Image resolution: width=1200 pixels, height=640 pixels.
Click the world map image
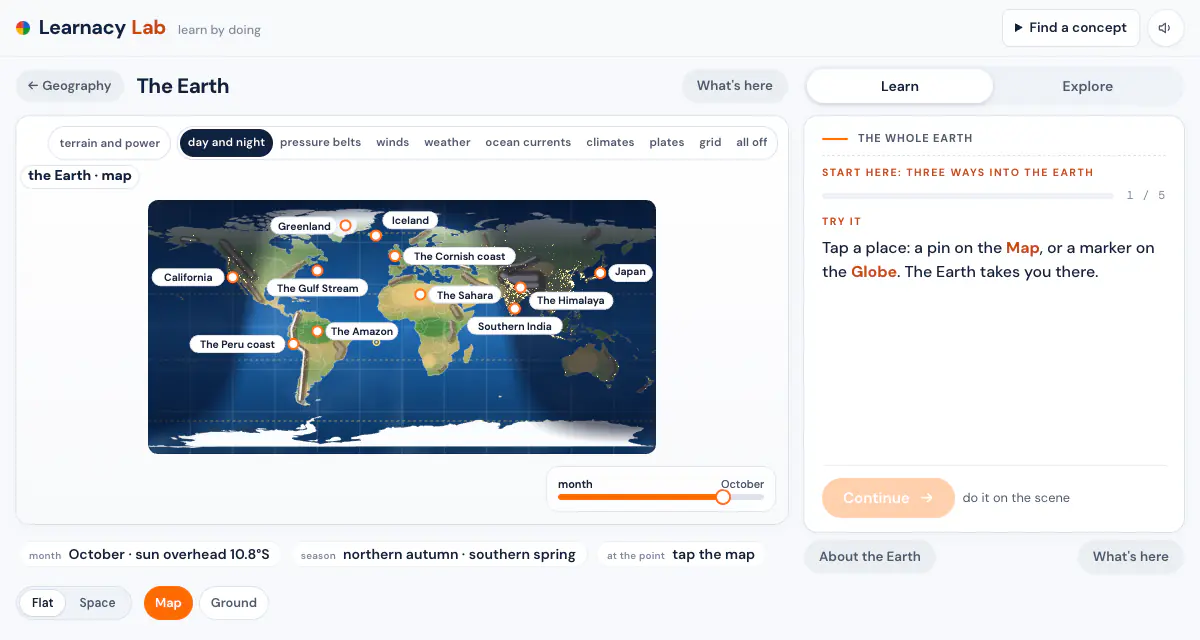(402, 327)
